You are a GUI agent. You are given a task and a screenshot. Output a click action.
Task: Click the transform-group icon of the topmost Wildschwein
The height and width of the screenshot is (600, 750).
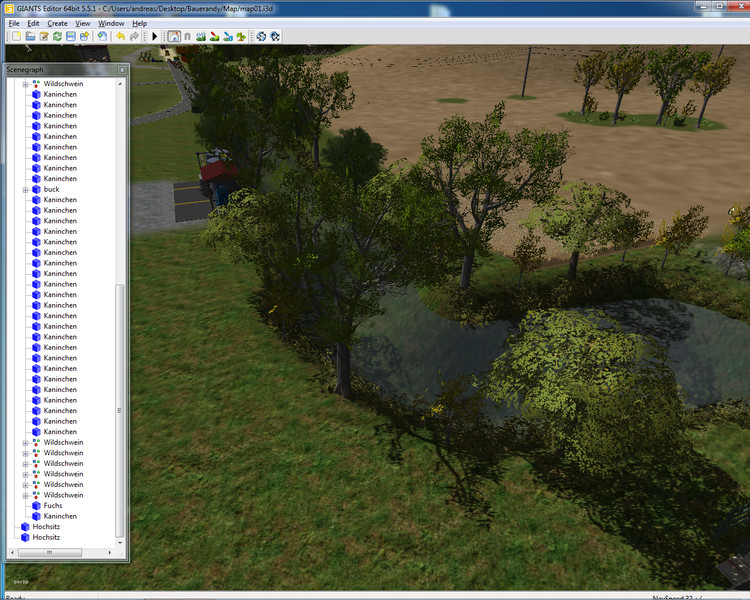pyautogui.click(x=36, y=84)
